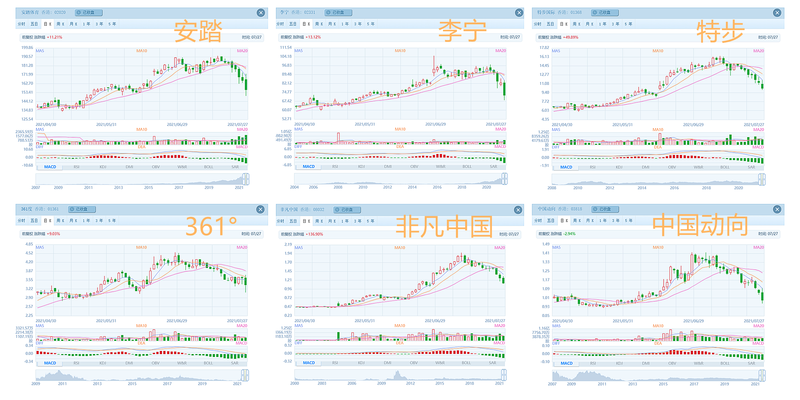Show 1年 range in 中国动向 panel
Screen dimensions: 800x400
[603, 220]
